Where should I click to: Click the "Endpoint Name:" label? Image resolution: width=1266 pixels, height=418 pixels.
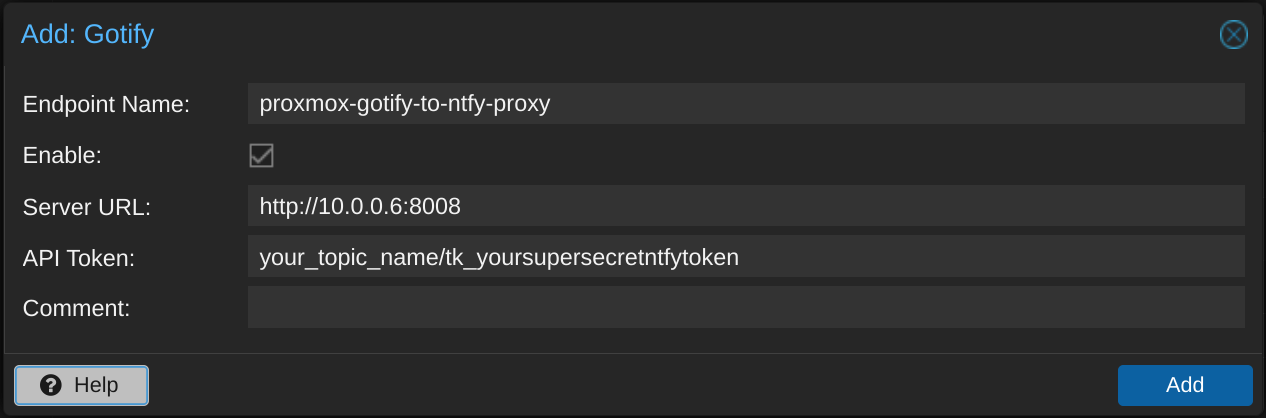(106, 104)
